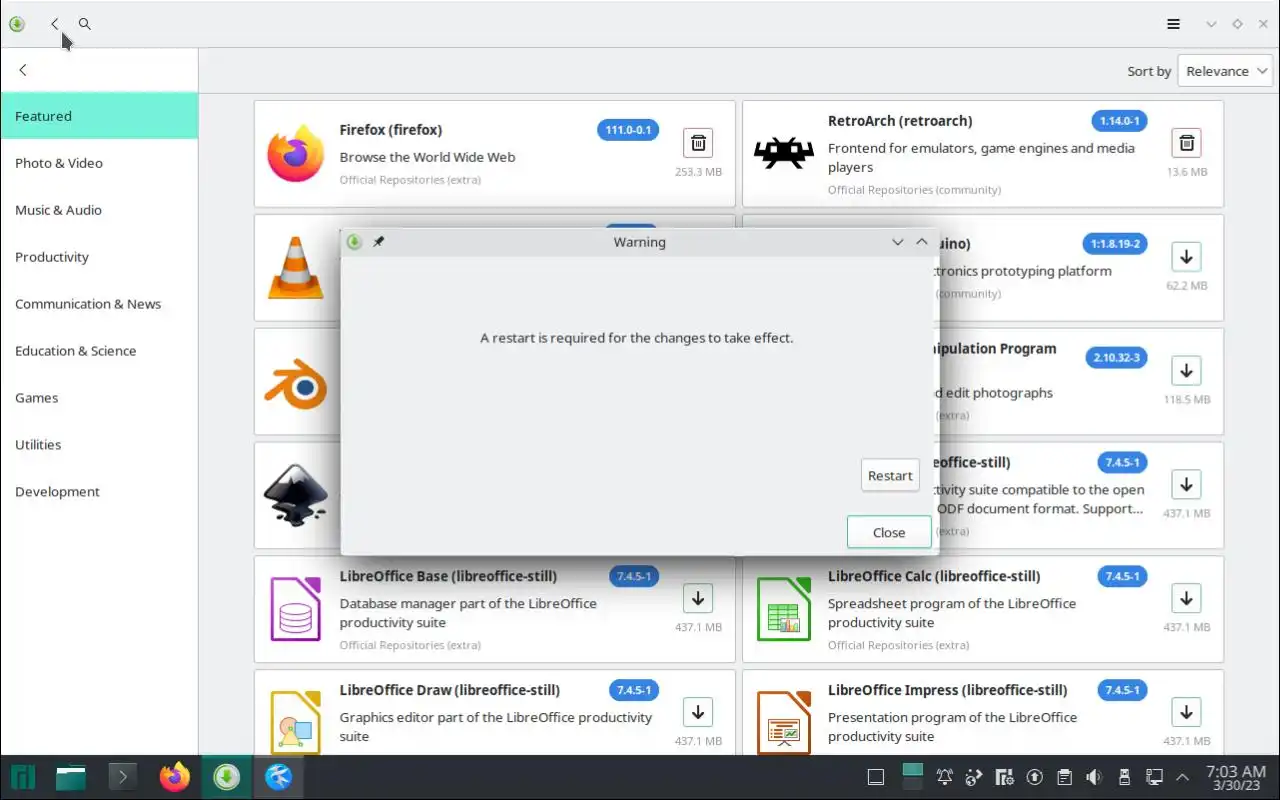Launch Firefox from the taskbar

point(175,777)
